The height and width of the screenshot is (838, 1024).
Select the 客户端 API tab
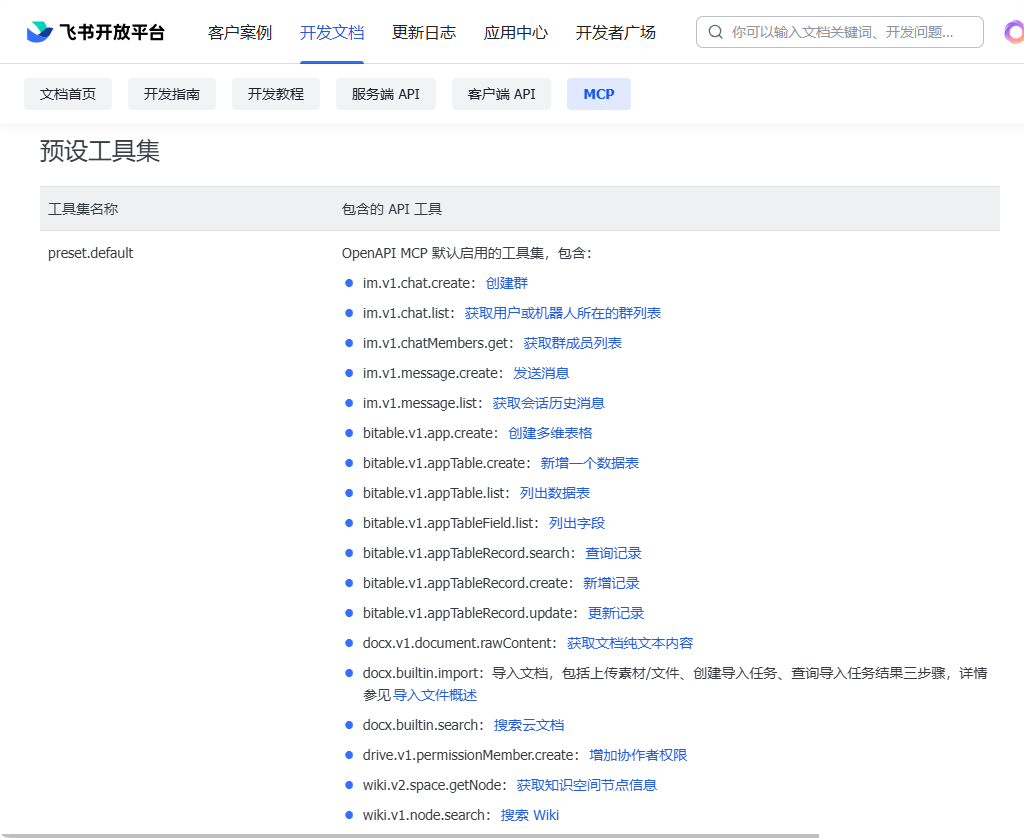click(x=502, y=94)
